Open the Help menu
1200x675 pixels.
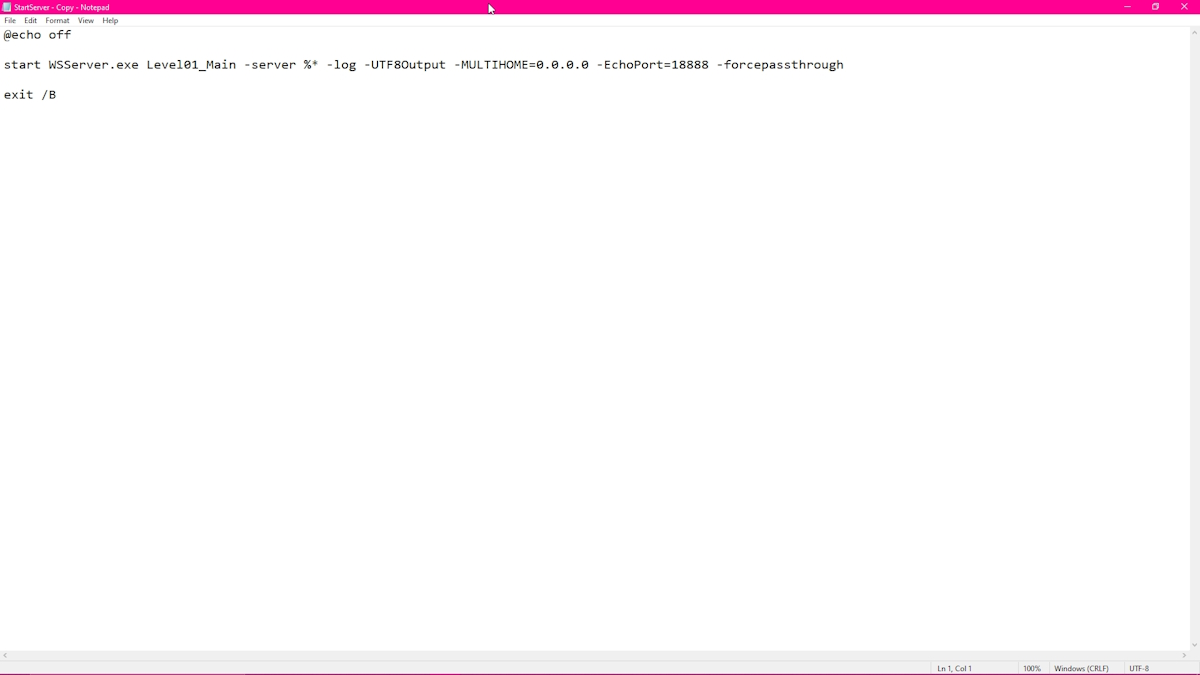tap(110, 21)
